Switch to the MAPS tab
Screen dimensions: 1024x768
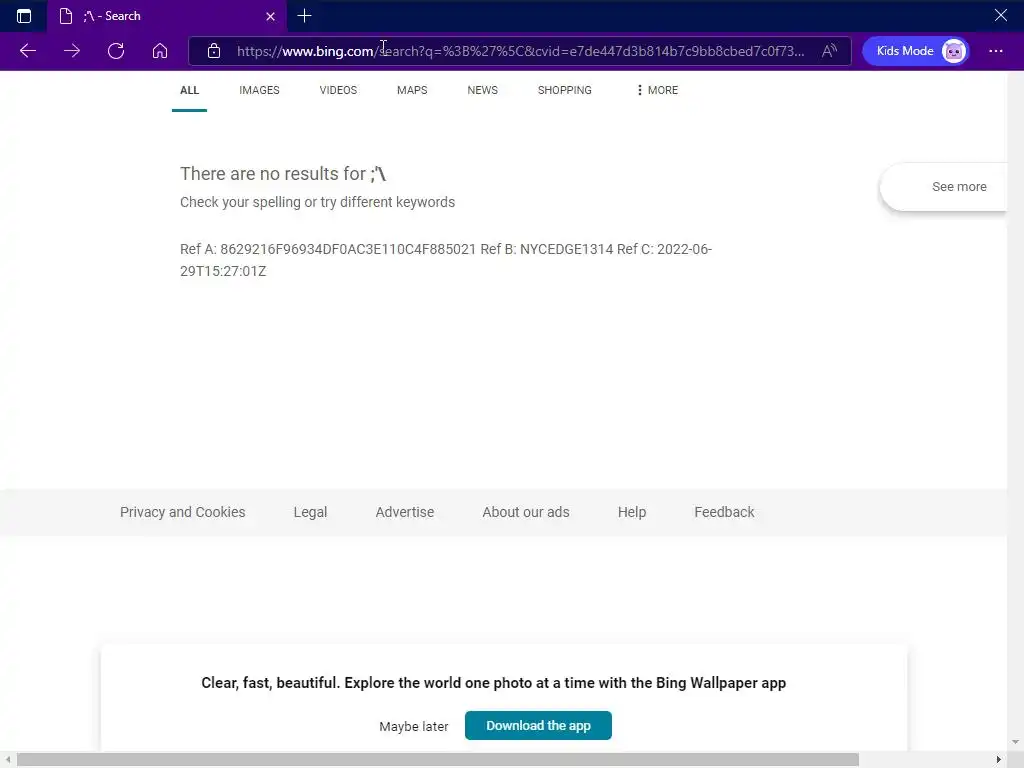[x=412, y=90]
